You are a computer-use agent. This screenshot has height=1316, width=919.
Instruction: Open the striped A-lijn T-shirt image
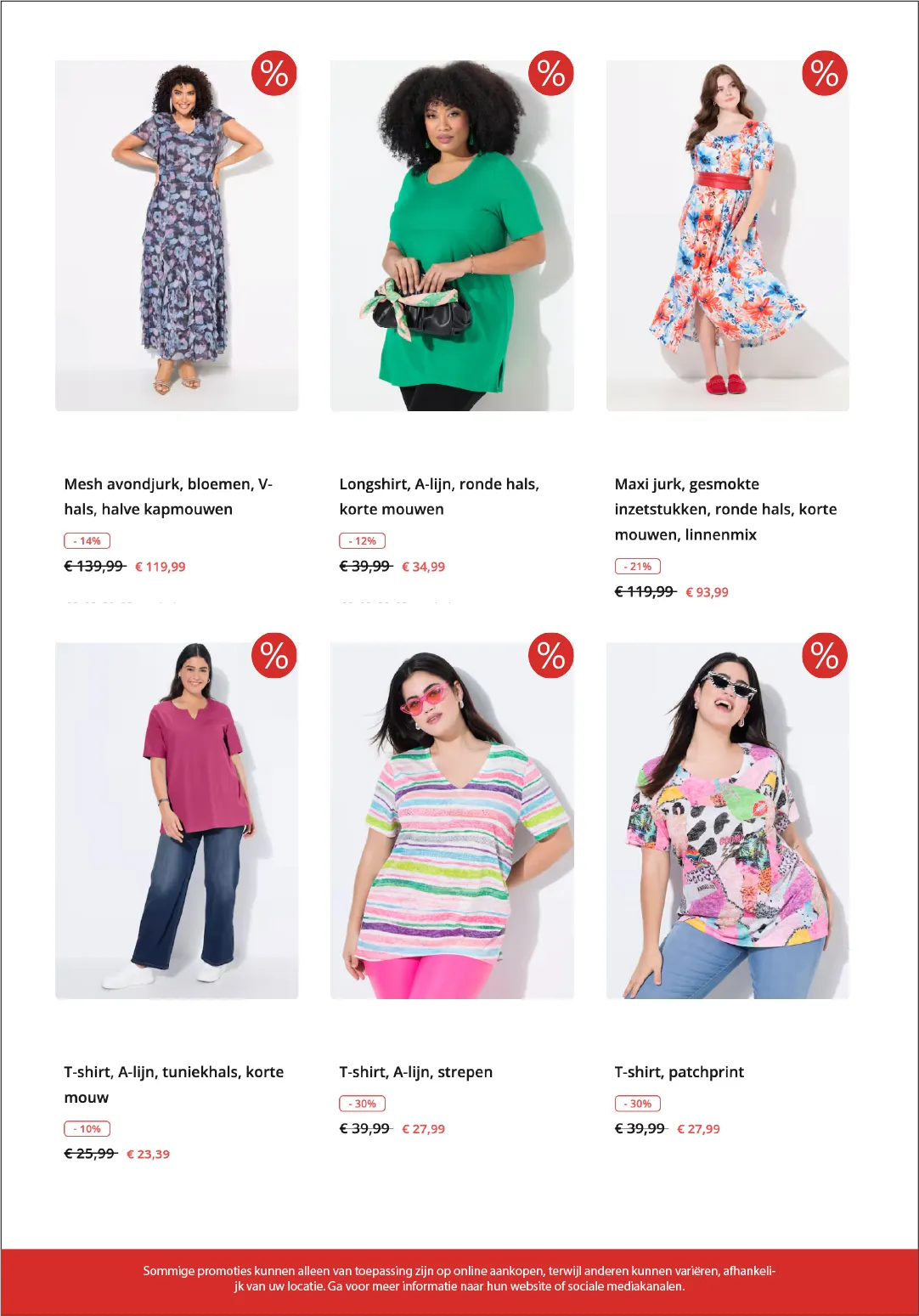[x=452, y=821]
